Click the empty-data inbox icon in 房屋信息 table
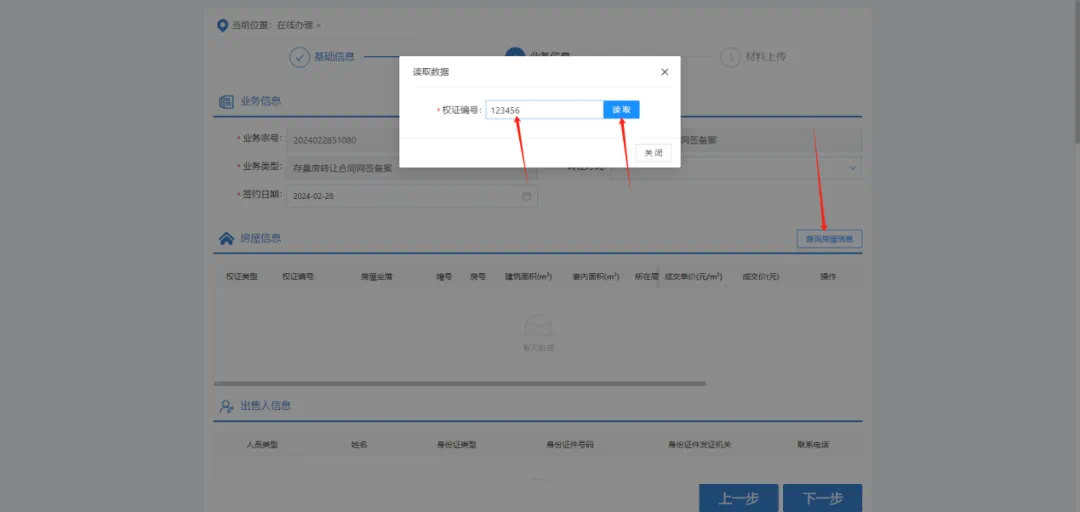The height and width of the screenshot is (512, 1080). point(538,326)
